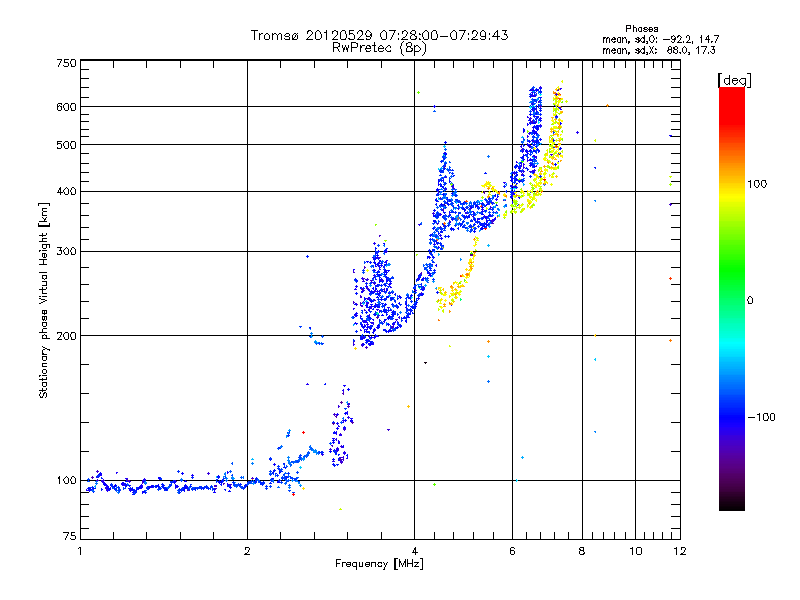Click the 'Stationary phase Virtual Height [km]' label
Viewport: 800px width, 600px height.
coord(44,300)
